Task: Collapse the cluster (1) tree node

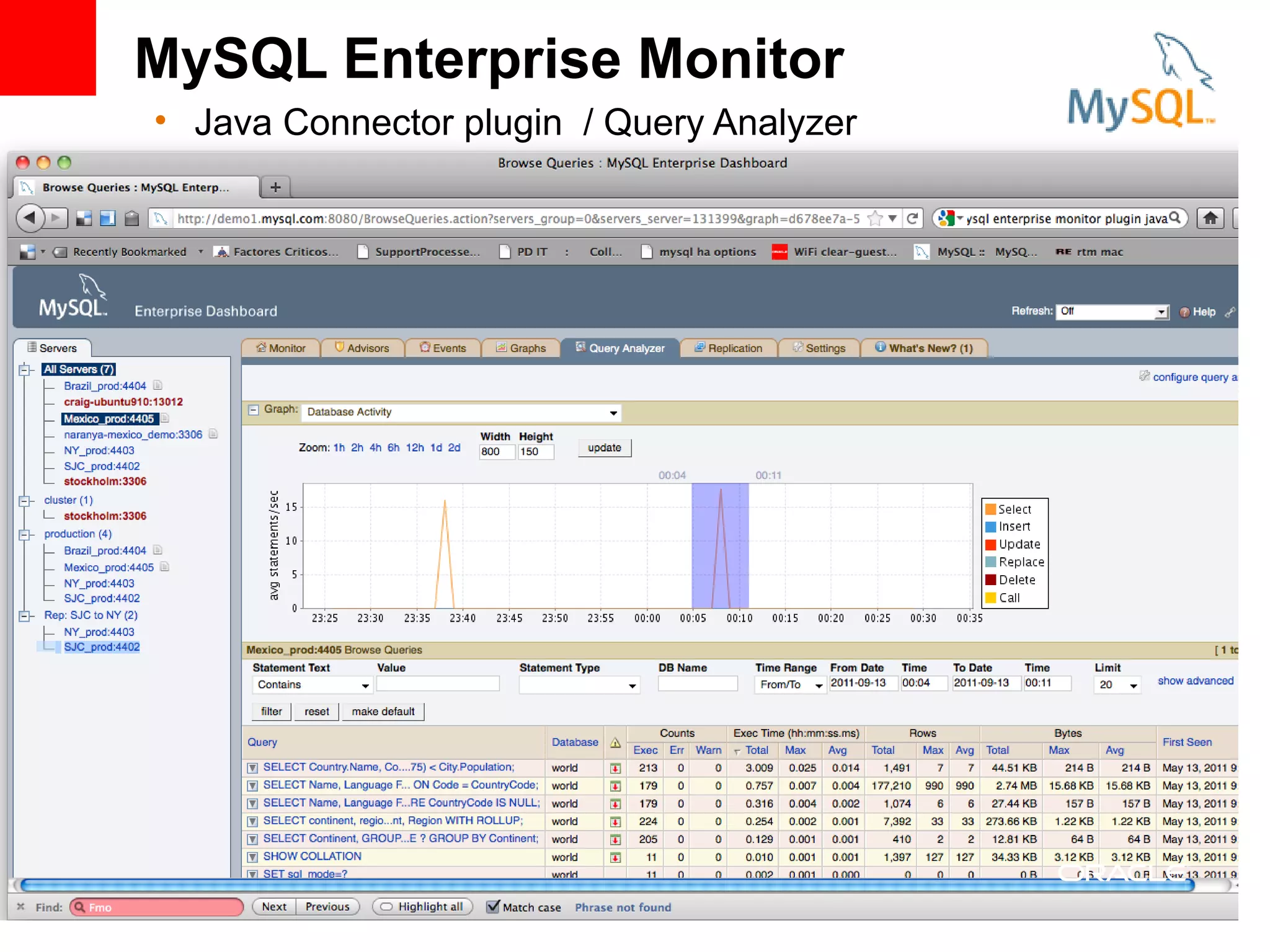Action: [x=25, y=501]
